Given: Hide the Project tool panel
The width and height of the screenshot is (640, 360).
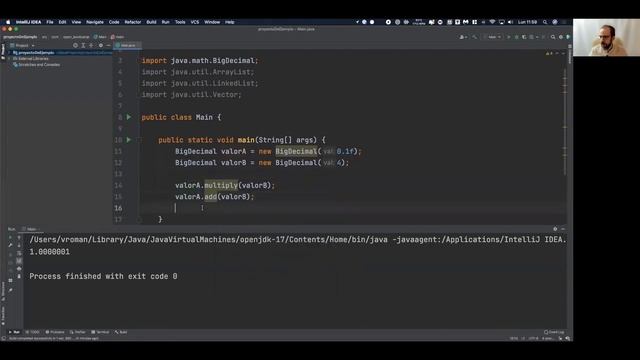Looking at the screenshot, I should pos(108,45).
